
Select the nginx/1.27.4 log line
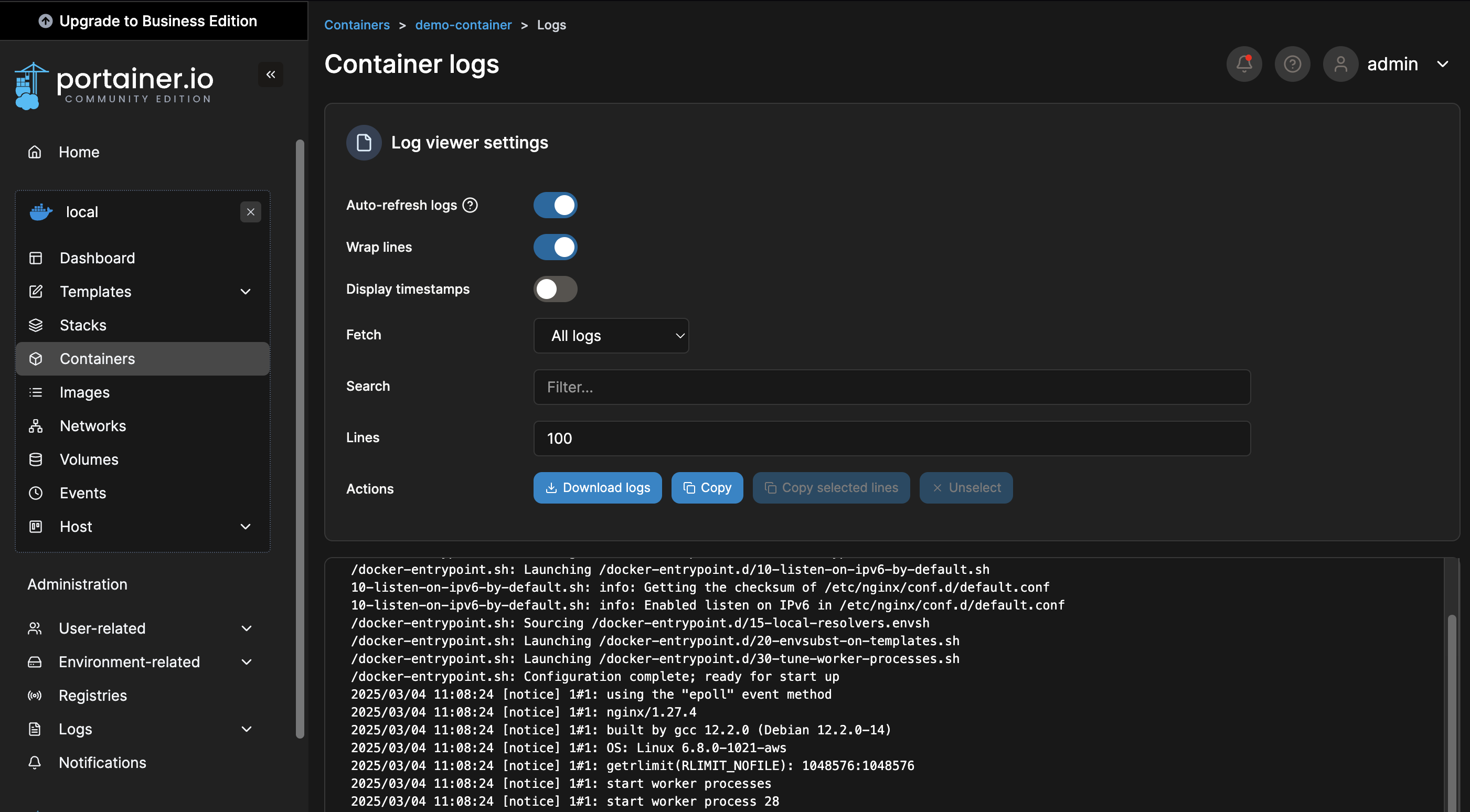click(x=523, y=713)
